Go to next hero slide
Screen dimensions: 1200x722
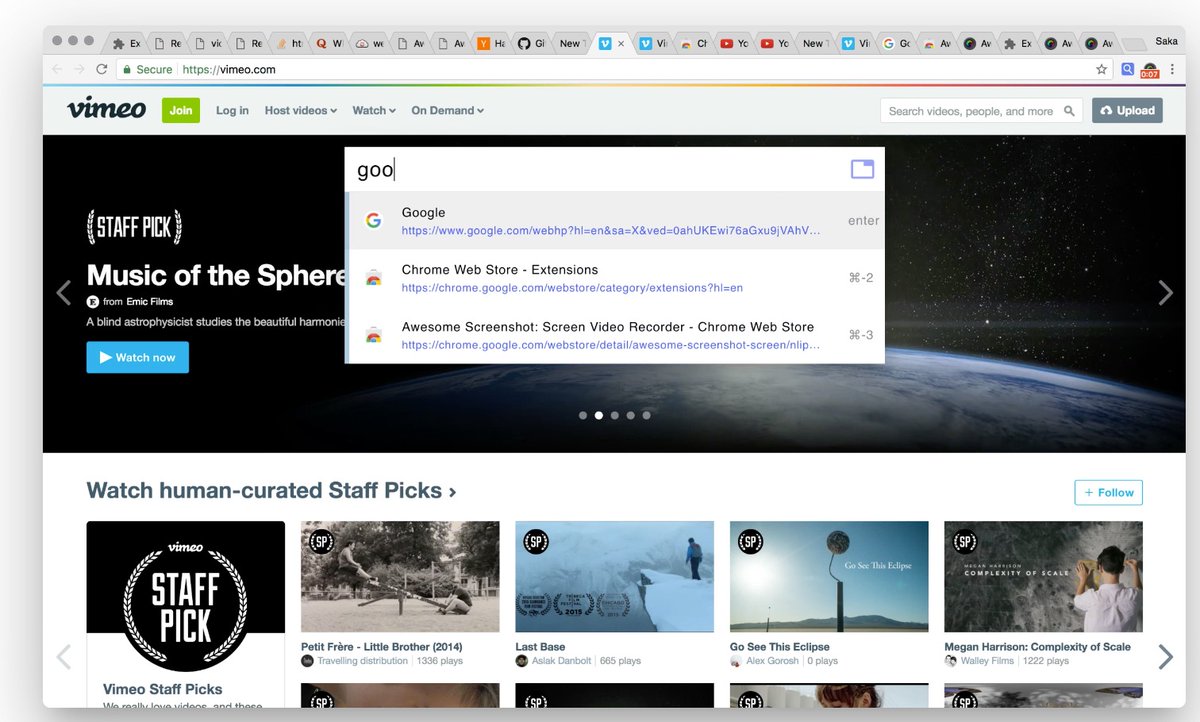click(1165, 292)
